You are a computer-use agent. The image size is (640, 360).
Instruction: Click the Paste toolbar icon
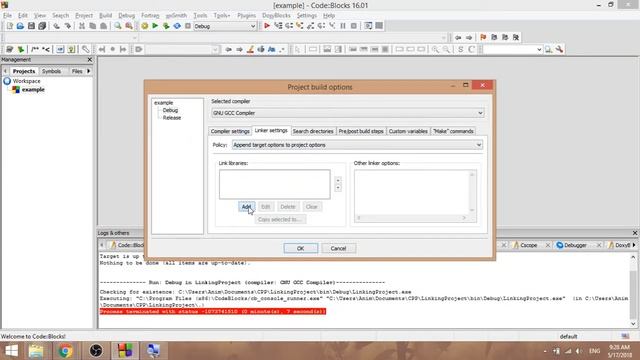pyautogui.click(x=104, y=26)
